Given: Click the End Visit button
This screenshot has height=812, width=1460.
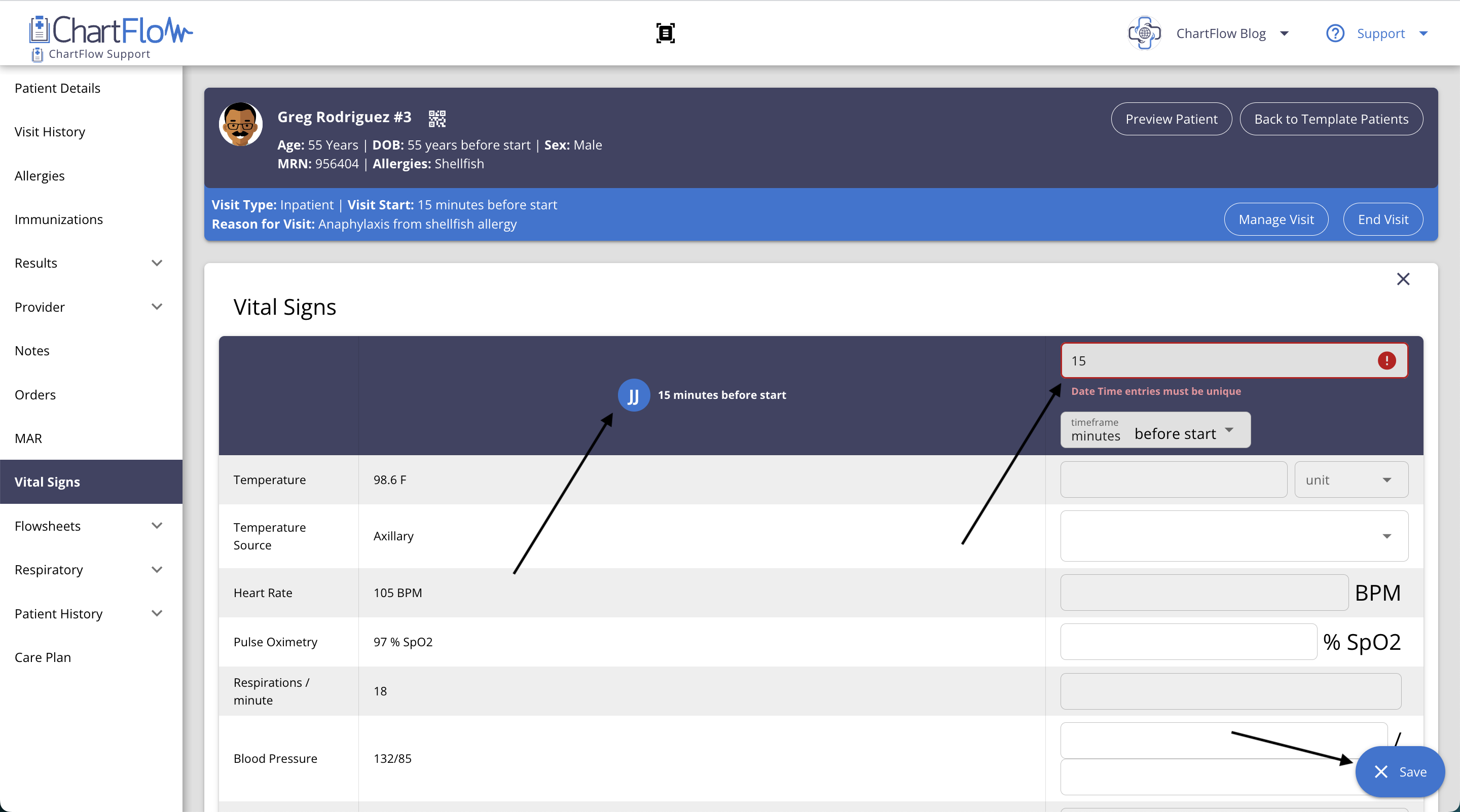Looking at the screenshot, I should [x=1382, y=219].
